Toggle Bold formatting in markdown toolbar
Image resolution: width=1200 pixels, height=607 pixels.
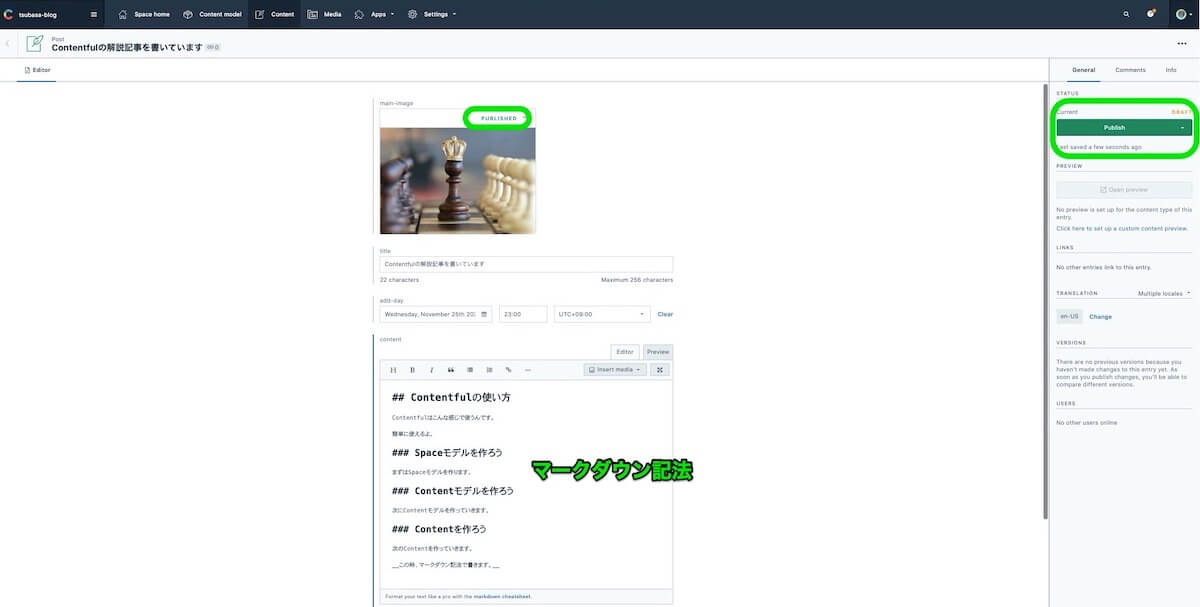(412, 370)
